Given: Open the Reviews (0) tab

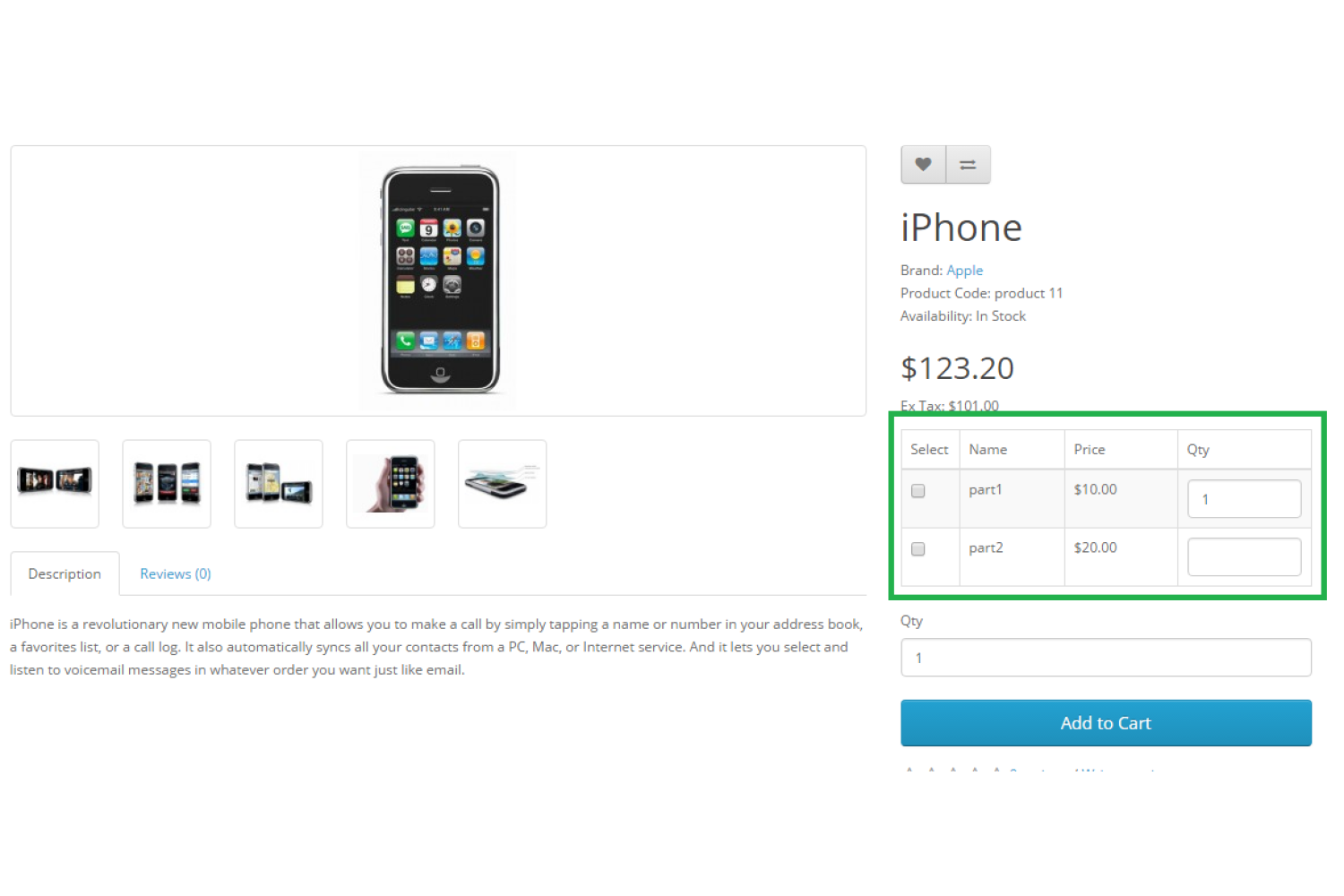Looking at the screenshot, I should point(176,573).
